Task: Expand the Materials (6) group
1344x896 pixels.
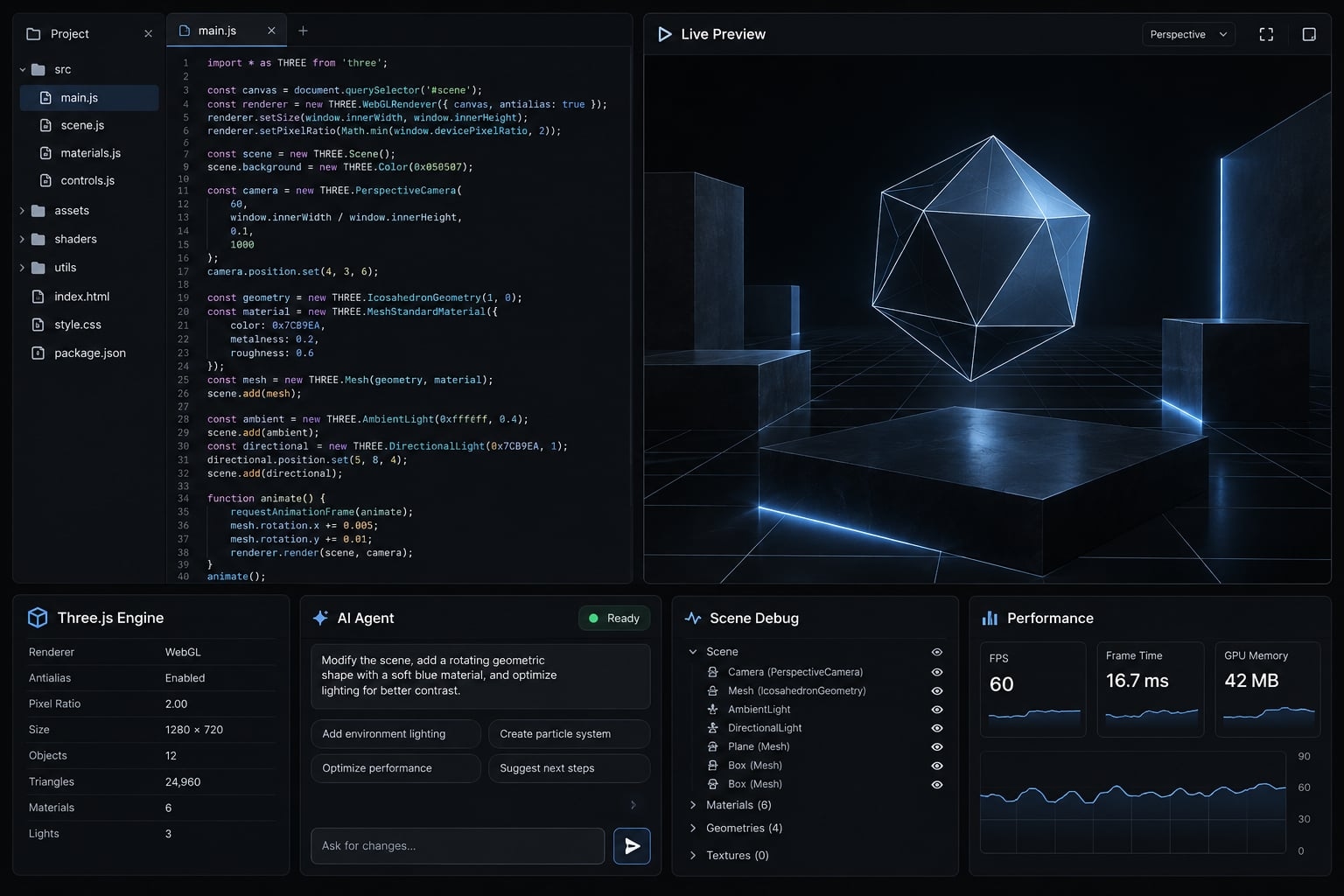Action: (x=693, y=805)
